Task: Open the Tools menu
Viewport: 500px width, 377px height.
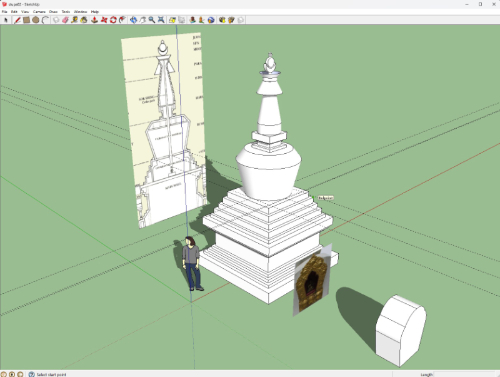Action: [66, 12]
